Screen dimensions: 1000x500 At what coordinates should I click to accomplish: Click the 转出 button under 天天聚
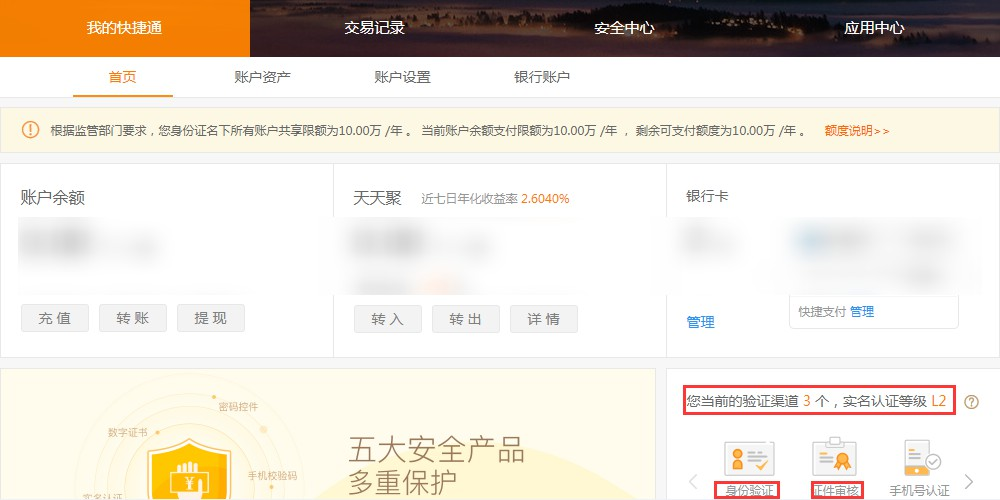pyautogui.click(x=466, y=319)
